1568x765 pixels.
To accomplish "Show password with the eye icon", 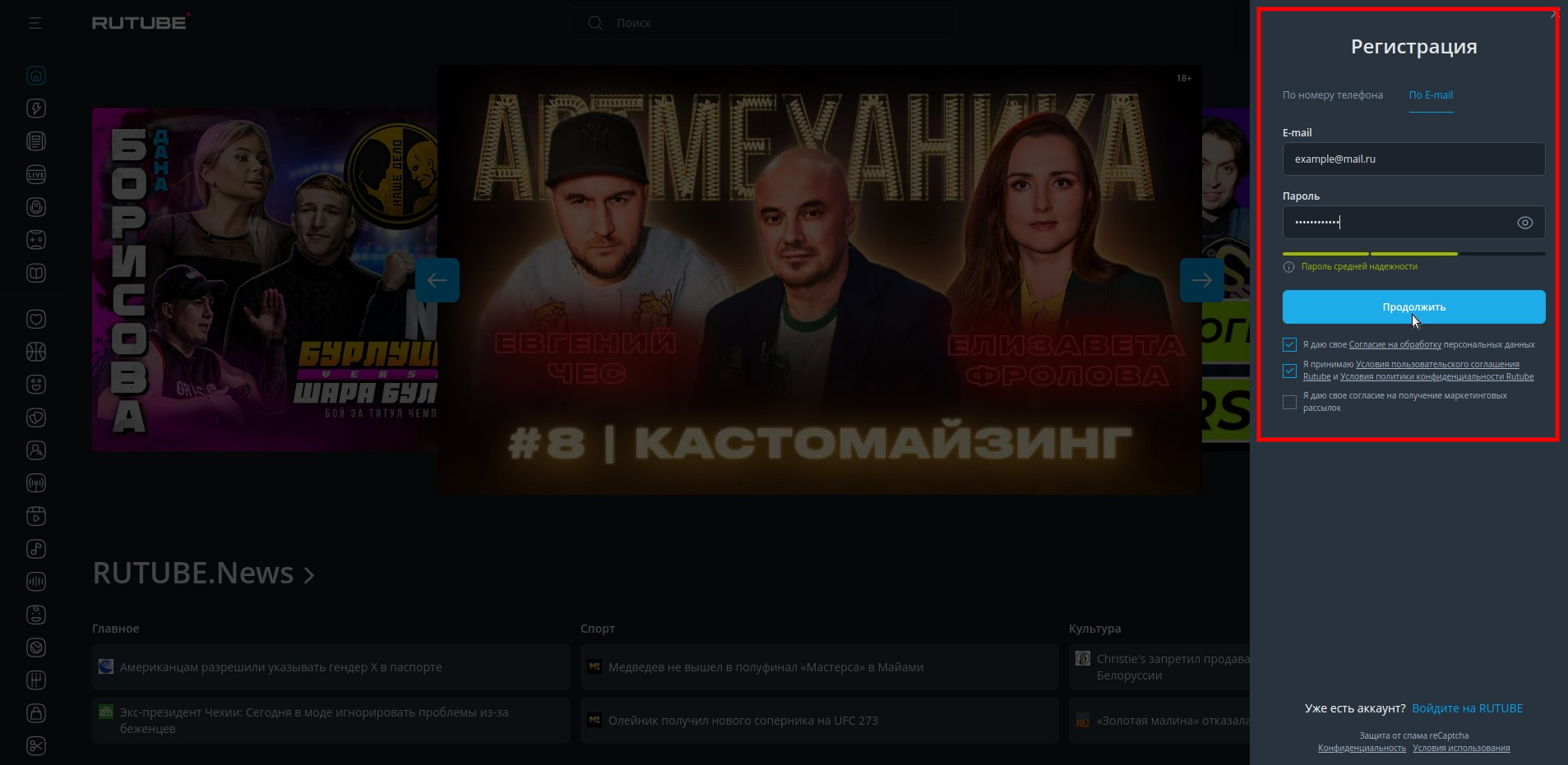I will tap(1524, 223).
